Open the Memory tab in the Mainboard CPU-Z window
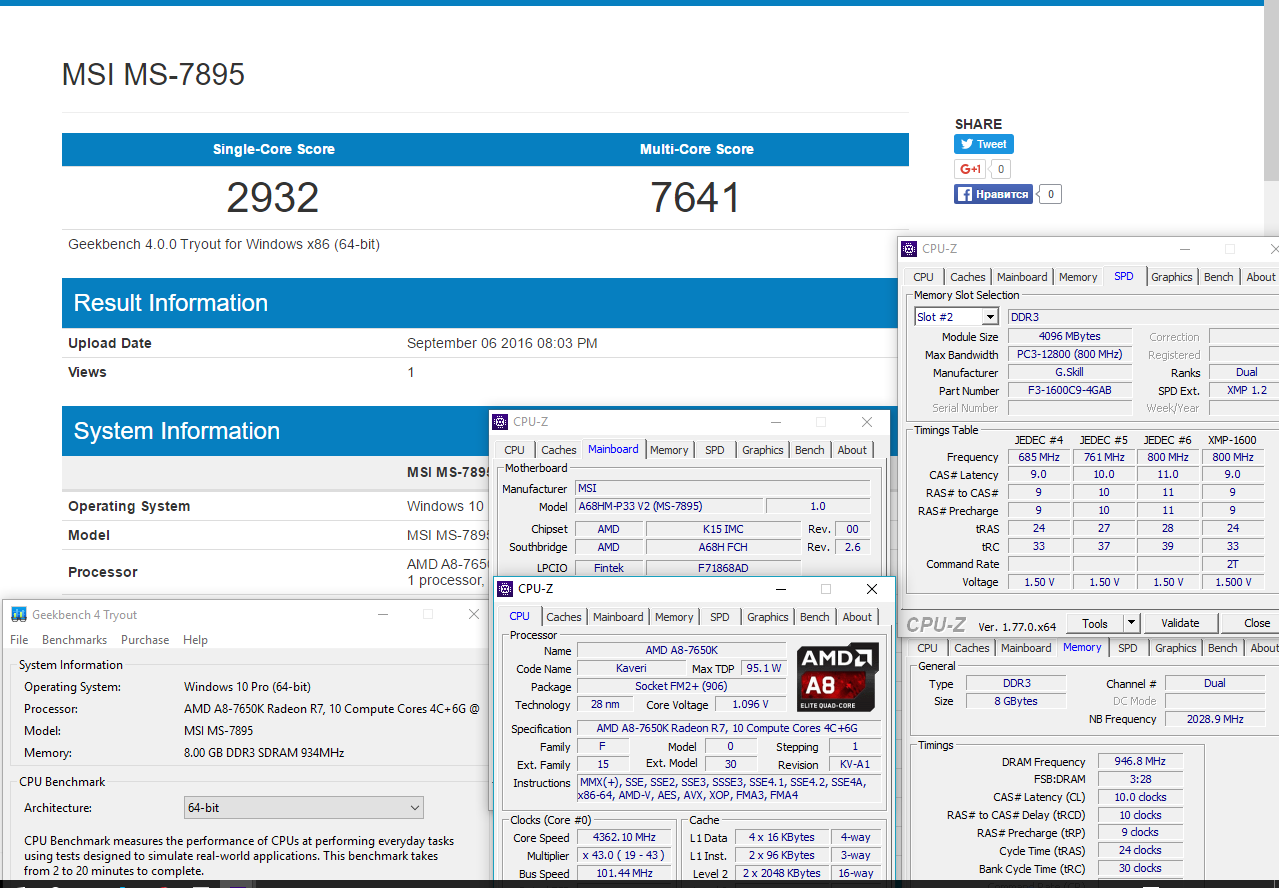Image resolution: width=1279 pixels, height=888 pixels. [x=669, y=450]
